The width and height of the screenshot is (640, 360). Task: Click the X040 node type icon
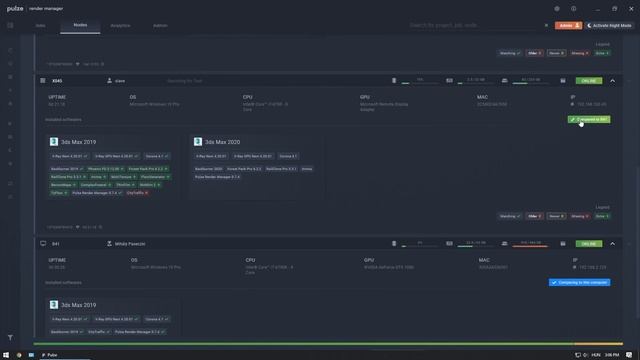point(43,81)
